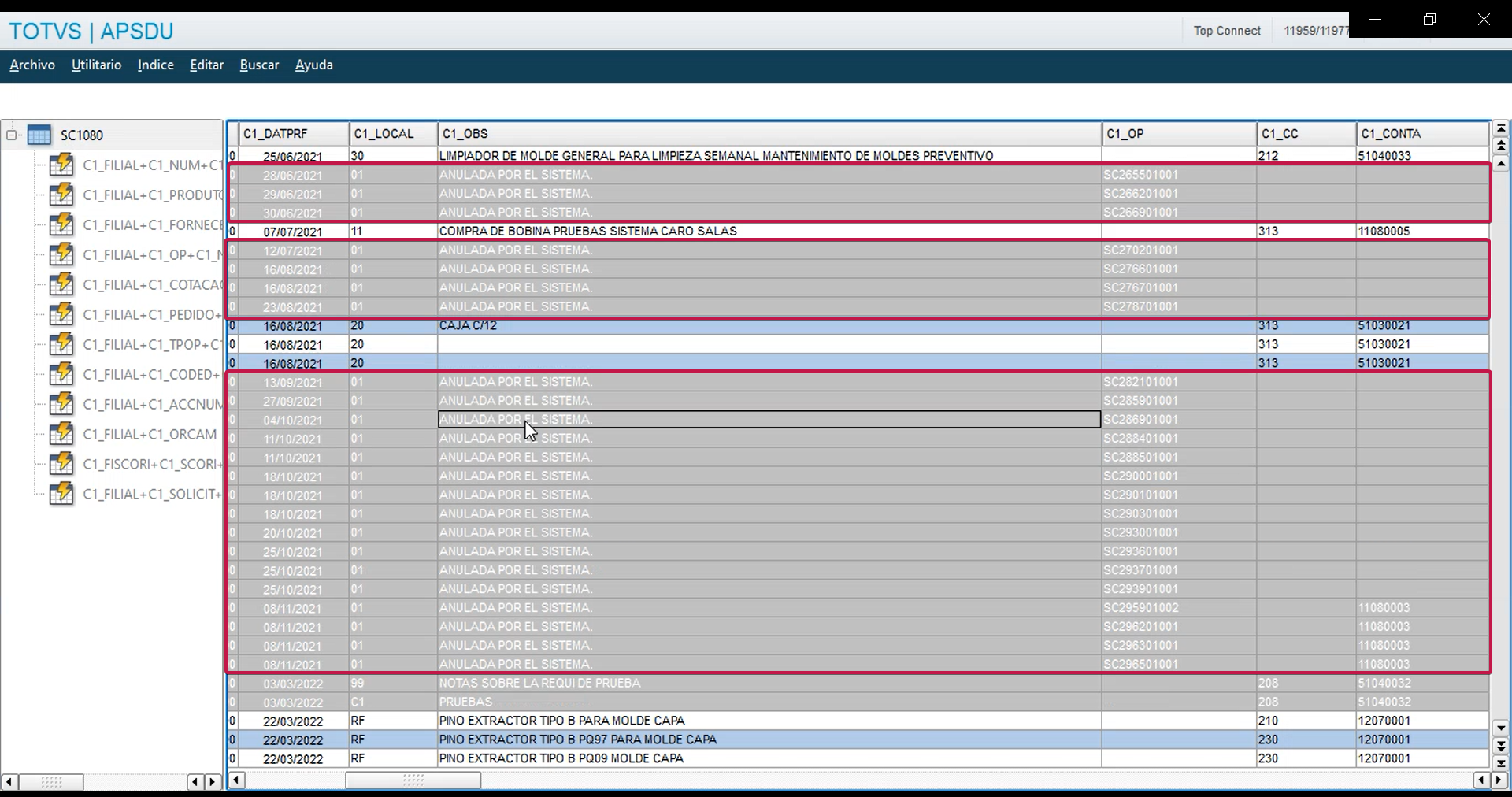Select the COMPRA DE BOBINA PRUEBAS cell
The image size is (1512, 797).
[x=770, y=232]
